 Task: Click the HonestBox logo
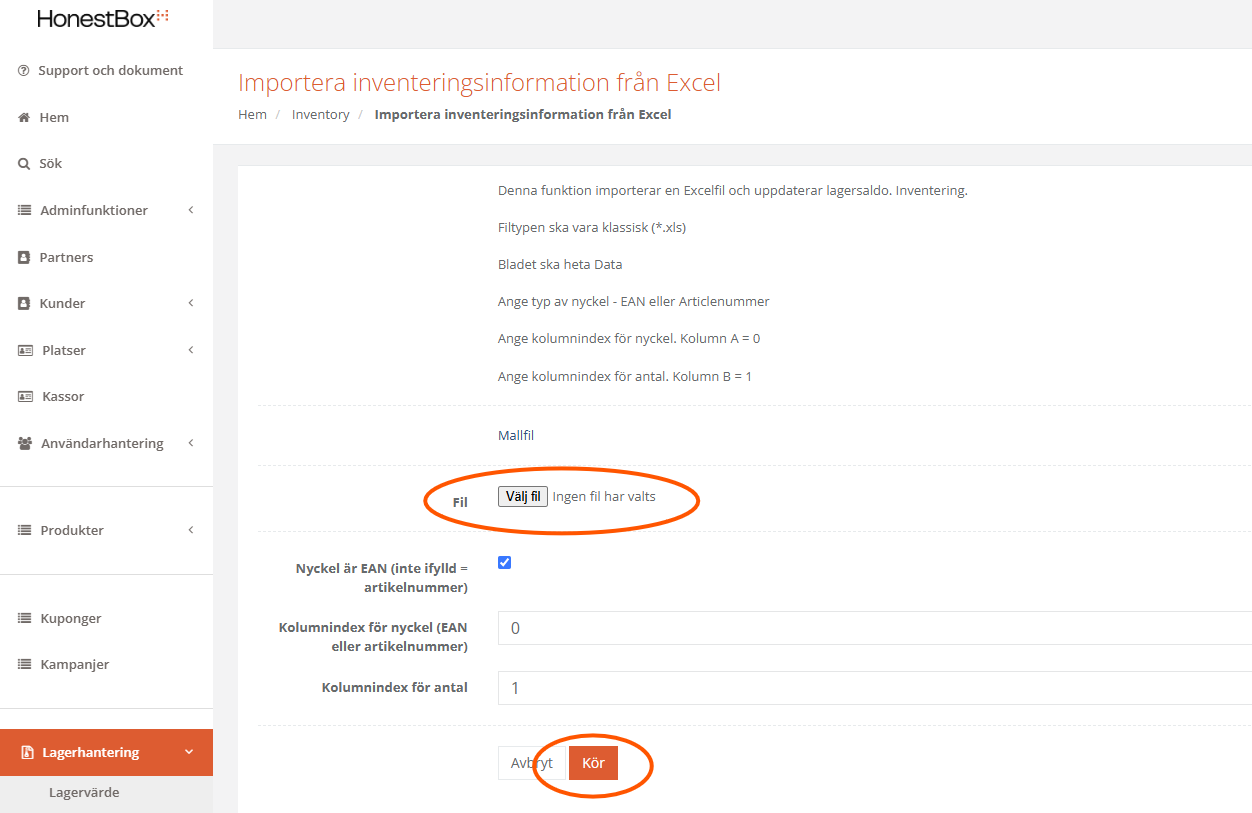pos(103,18)
